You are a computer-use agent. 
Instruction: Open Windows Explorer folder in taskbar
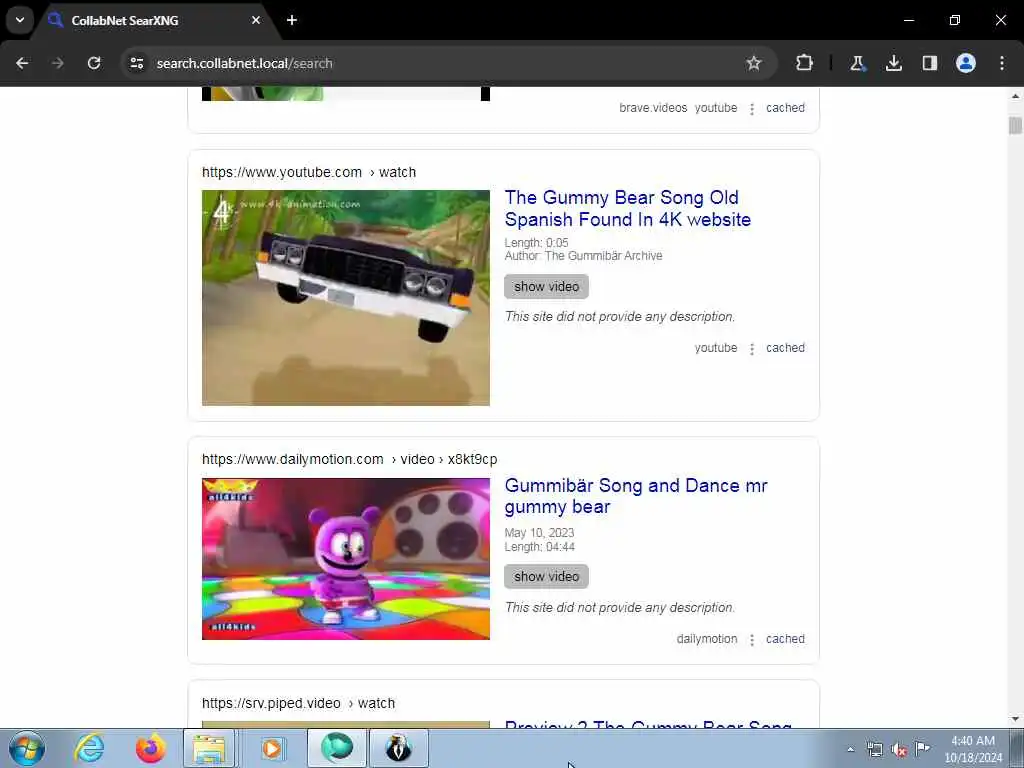(x=209, y=748)
